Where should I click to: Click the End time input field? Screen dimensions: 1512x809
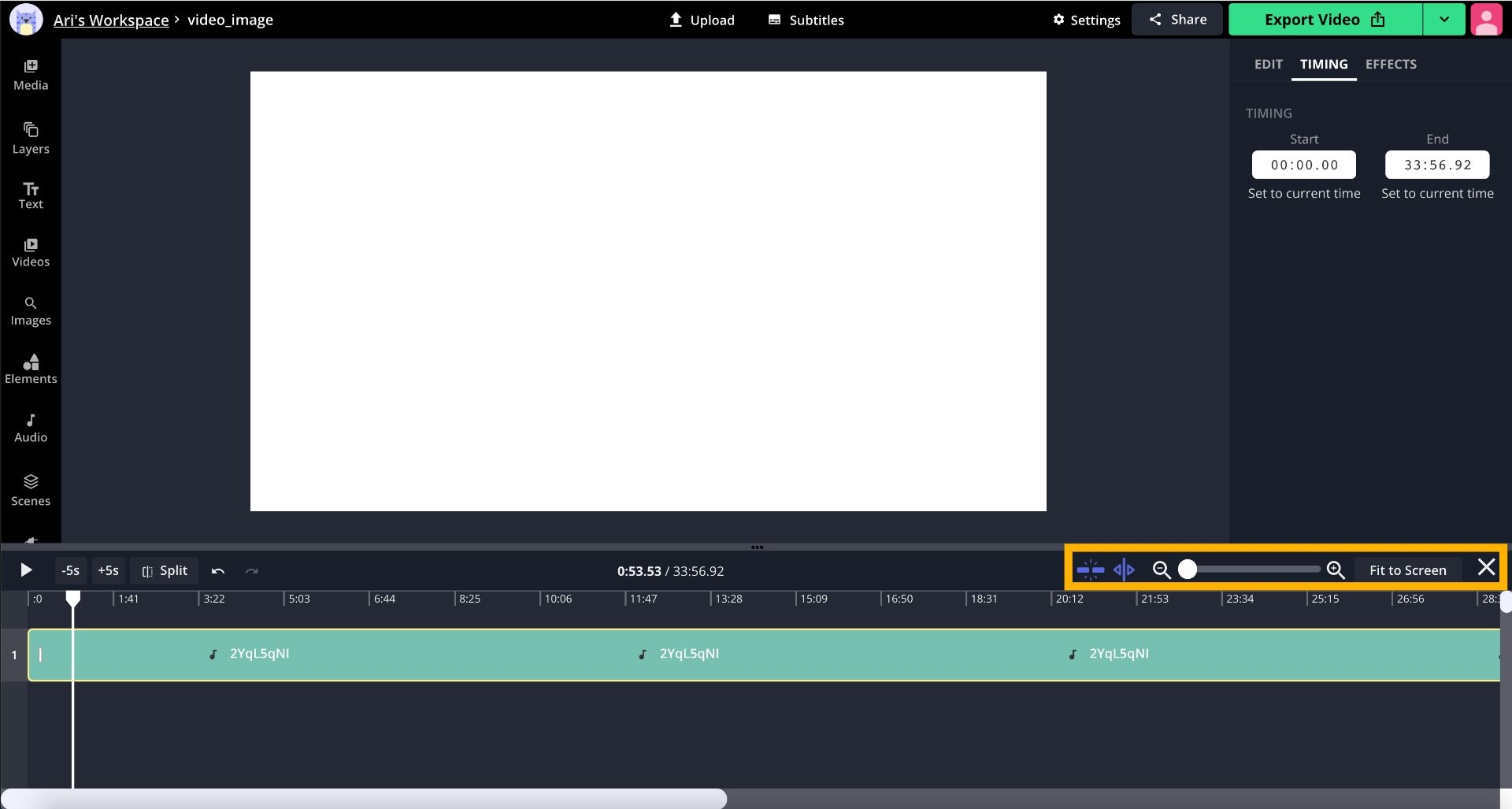1437,165
